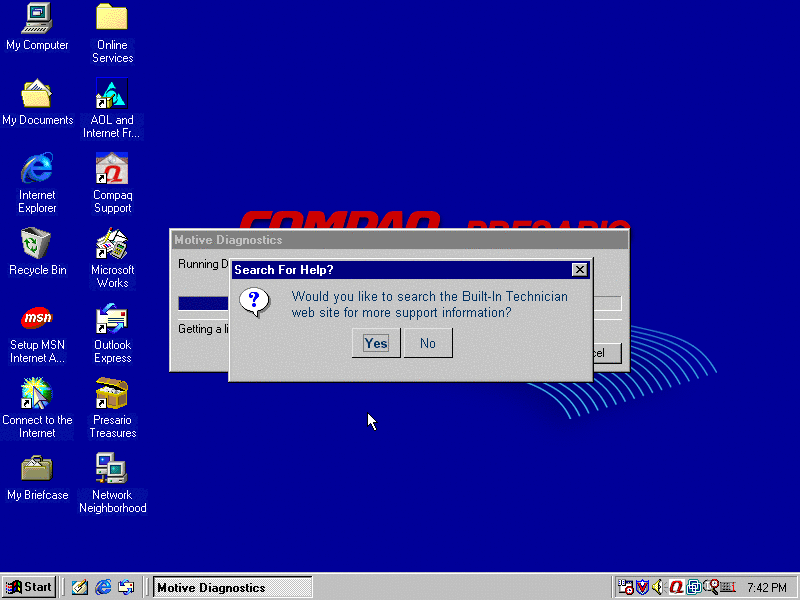Click the Show Desktop quick launch icon
The width and height of the screenshot is (800, 600).
coord(80,587)
